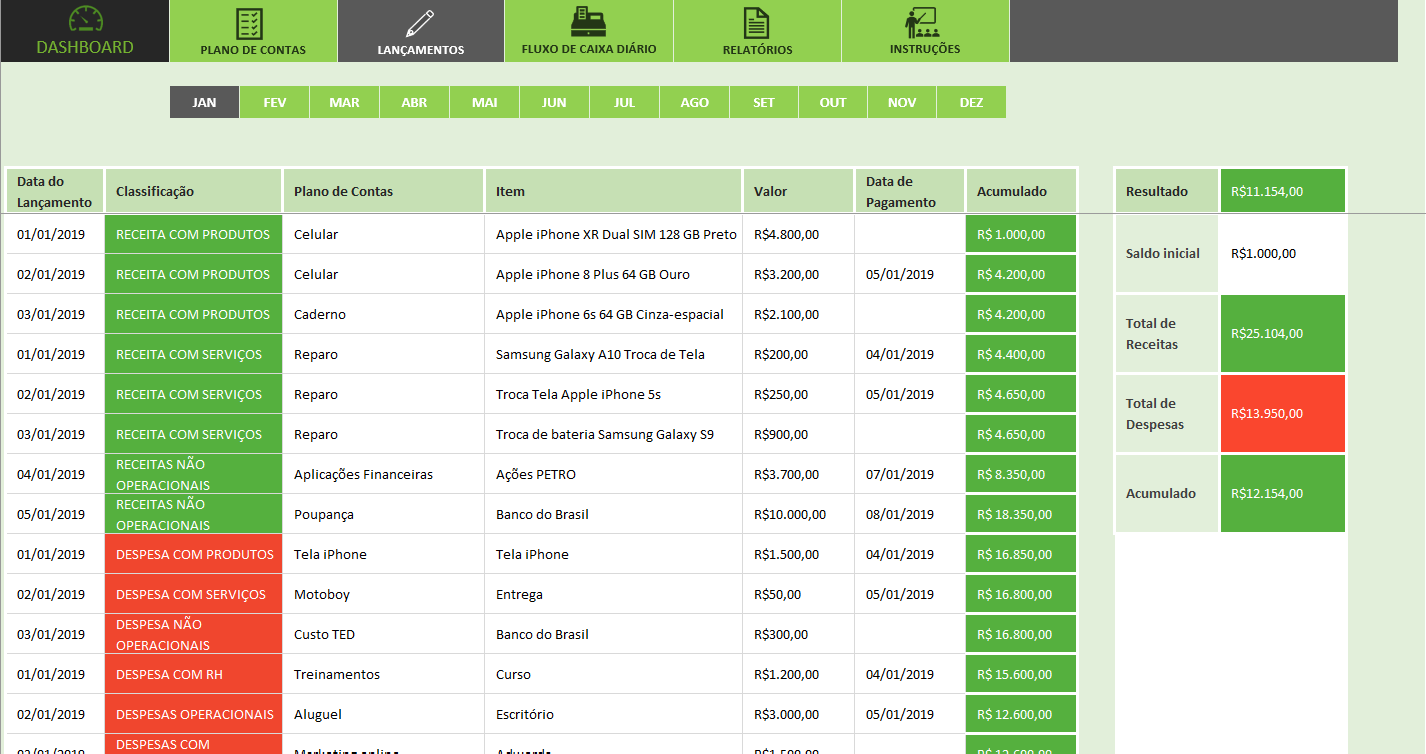1426x754 pixels.
Task: Select the Motoboy plan cell
Action: pos(384,594)
